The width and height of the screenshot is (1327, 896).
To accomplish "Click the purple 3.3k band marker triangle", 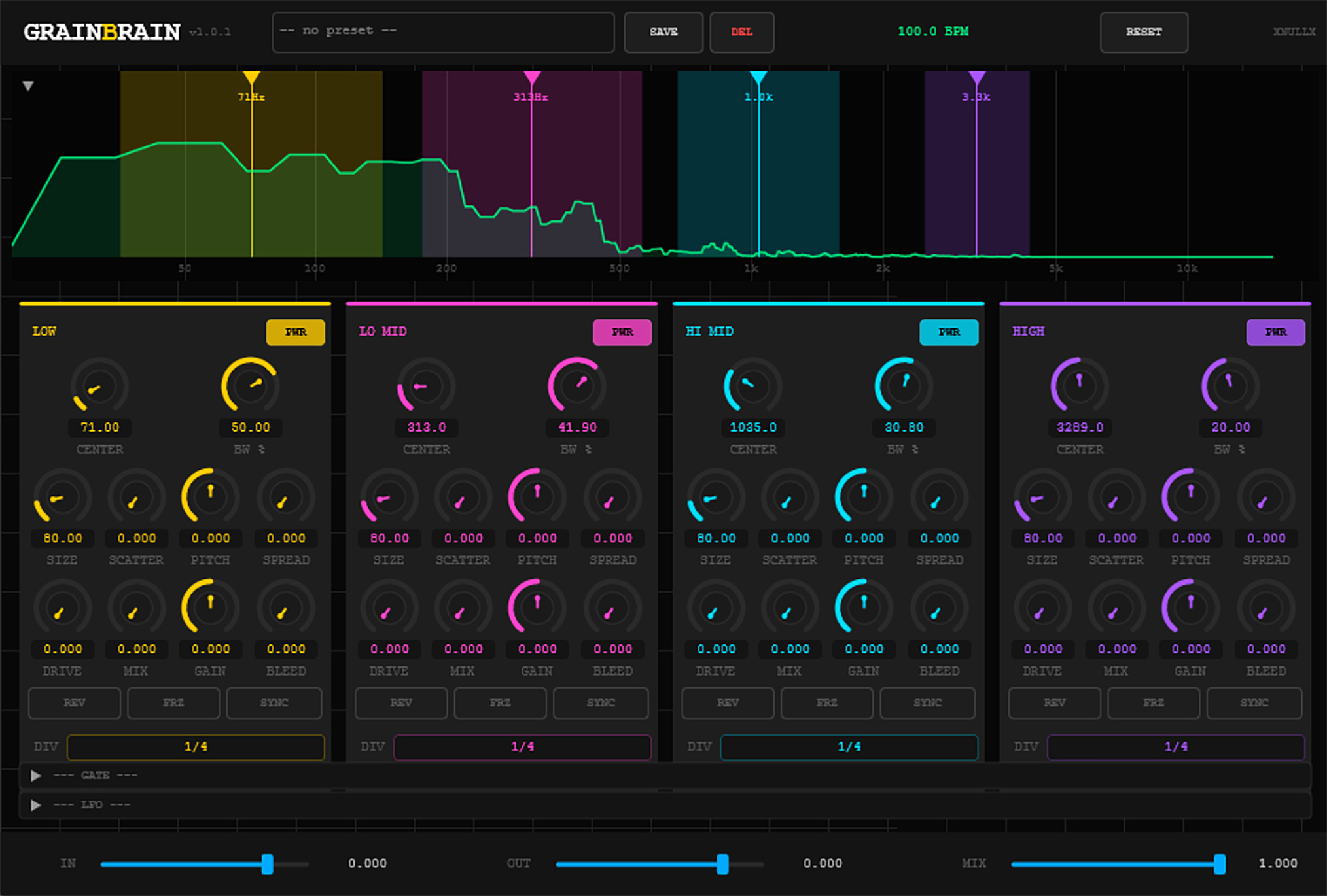I will tap(977, 78).
